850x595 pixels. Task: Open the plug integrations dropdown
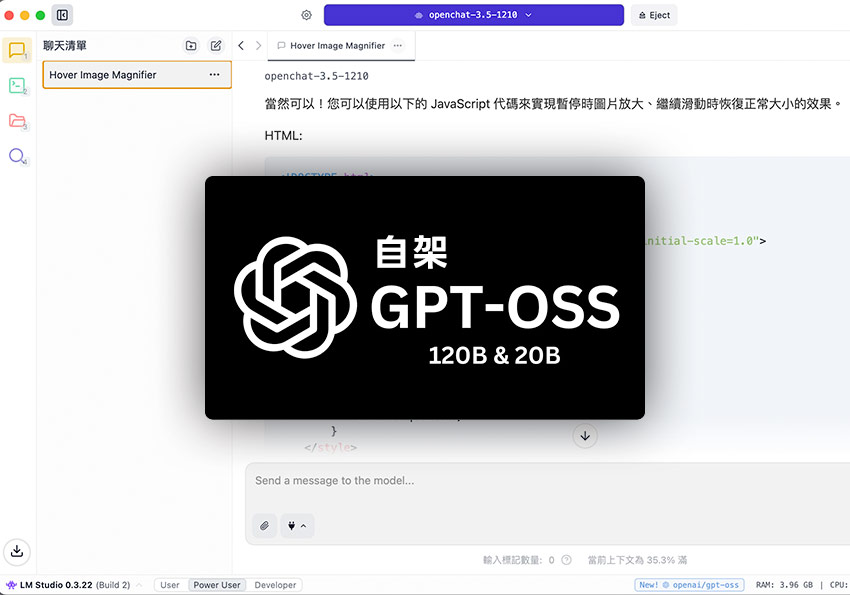coord(297,526)
